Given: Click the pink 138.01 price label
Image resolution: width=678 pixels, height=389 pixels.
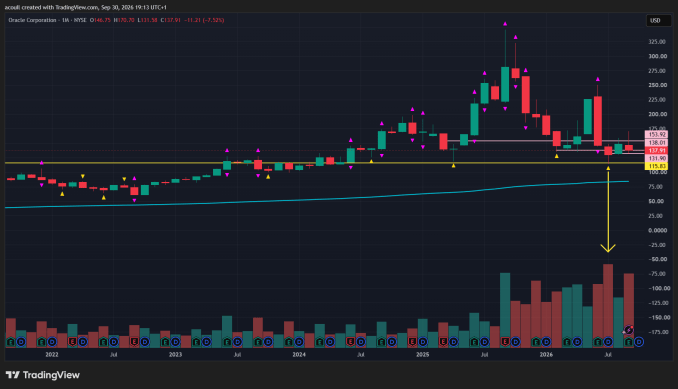Looking at the screenshot, I should (656, 143).
